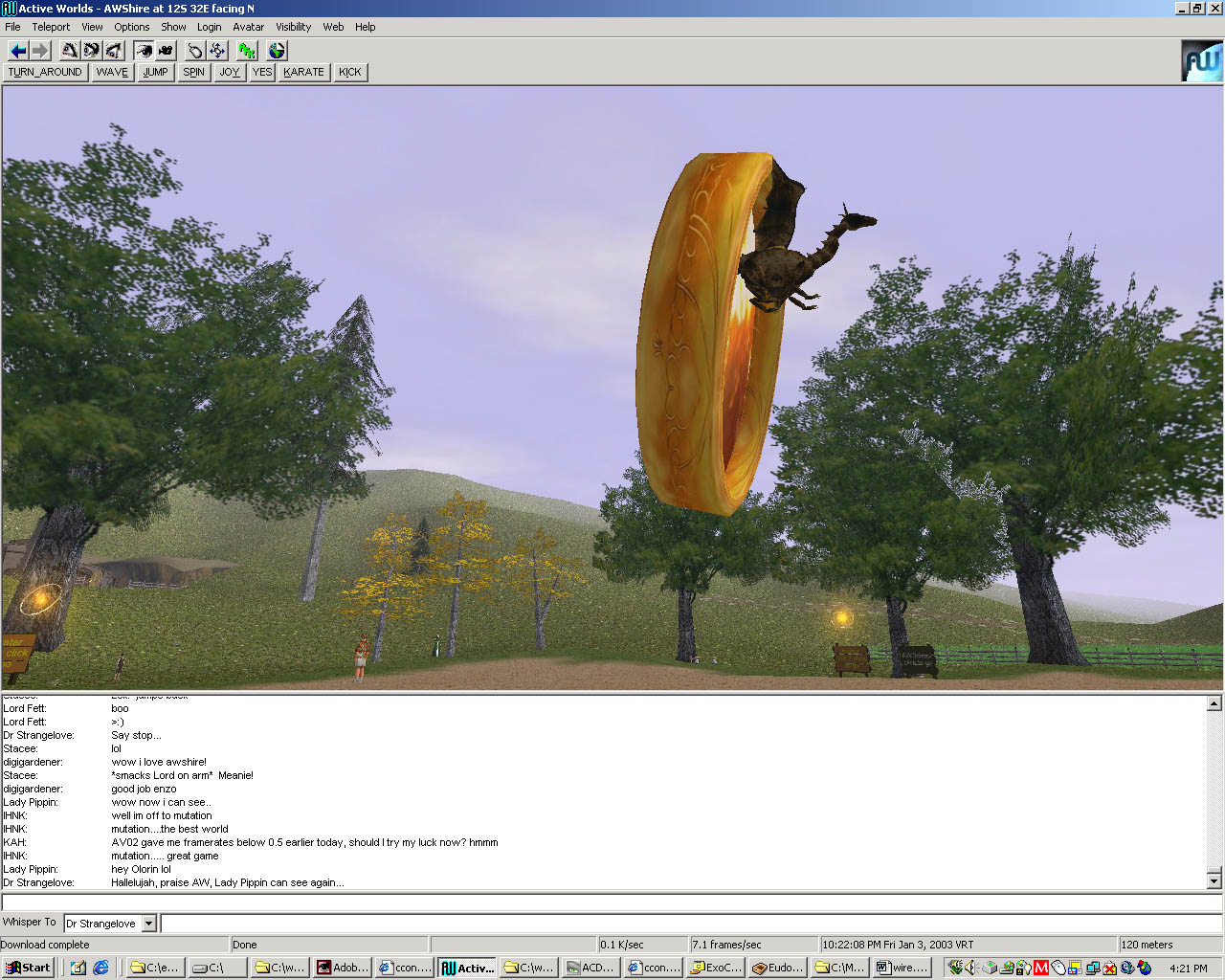Screen dimensions: 1225x980
Task: Click the grey forward arrow icon
Action: pos(40,51)
